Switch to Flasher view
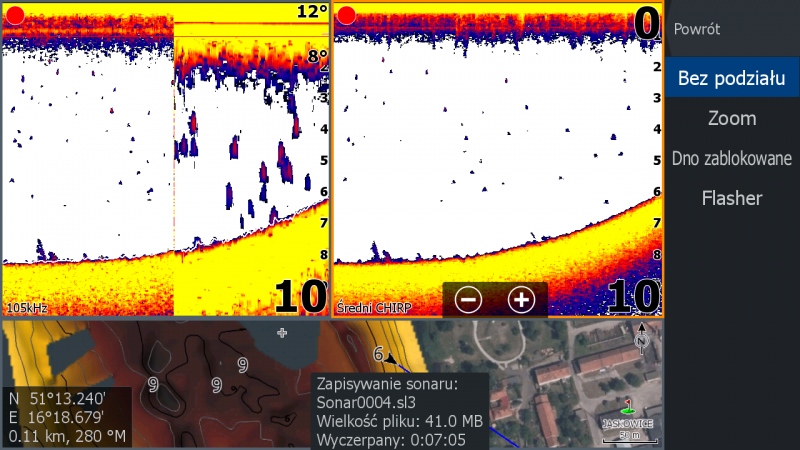 click(731, 198)
